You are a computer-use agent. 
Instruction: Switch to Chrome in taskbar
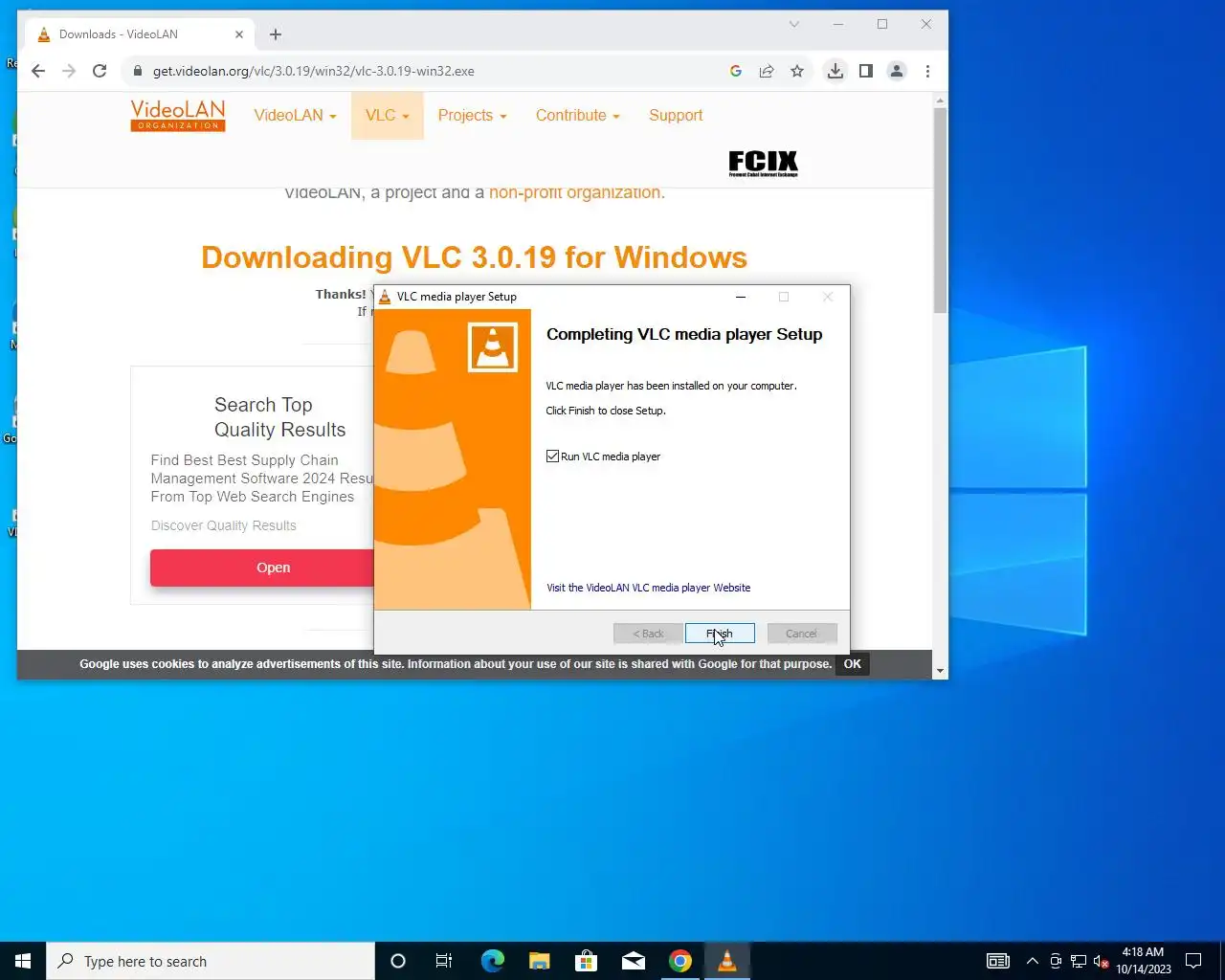pyautogui.click(x=680, y=961)
